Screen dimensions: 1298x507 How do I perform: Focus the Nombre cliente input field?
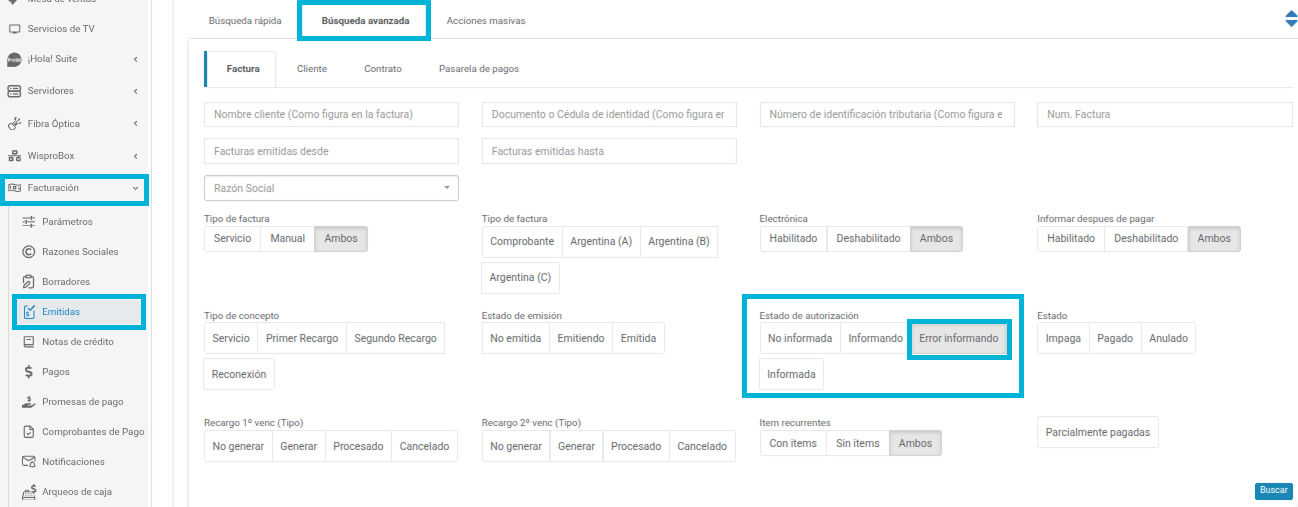pyautogui.click(x=331, y=114)
